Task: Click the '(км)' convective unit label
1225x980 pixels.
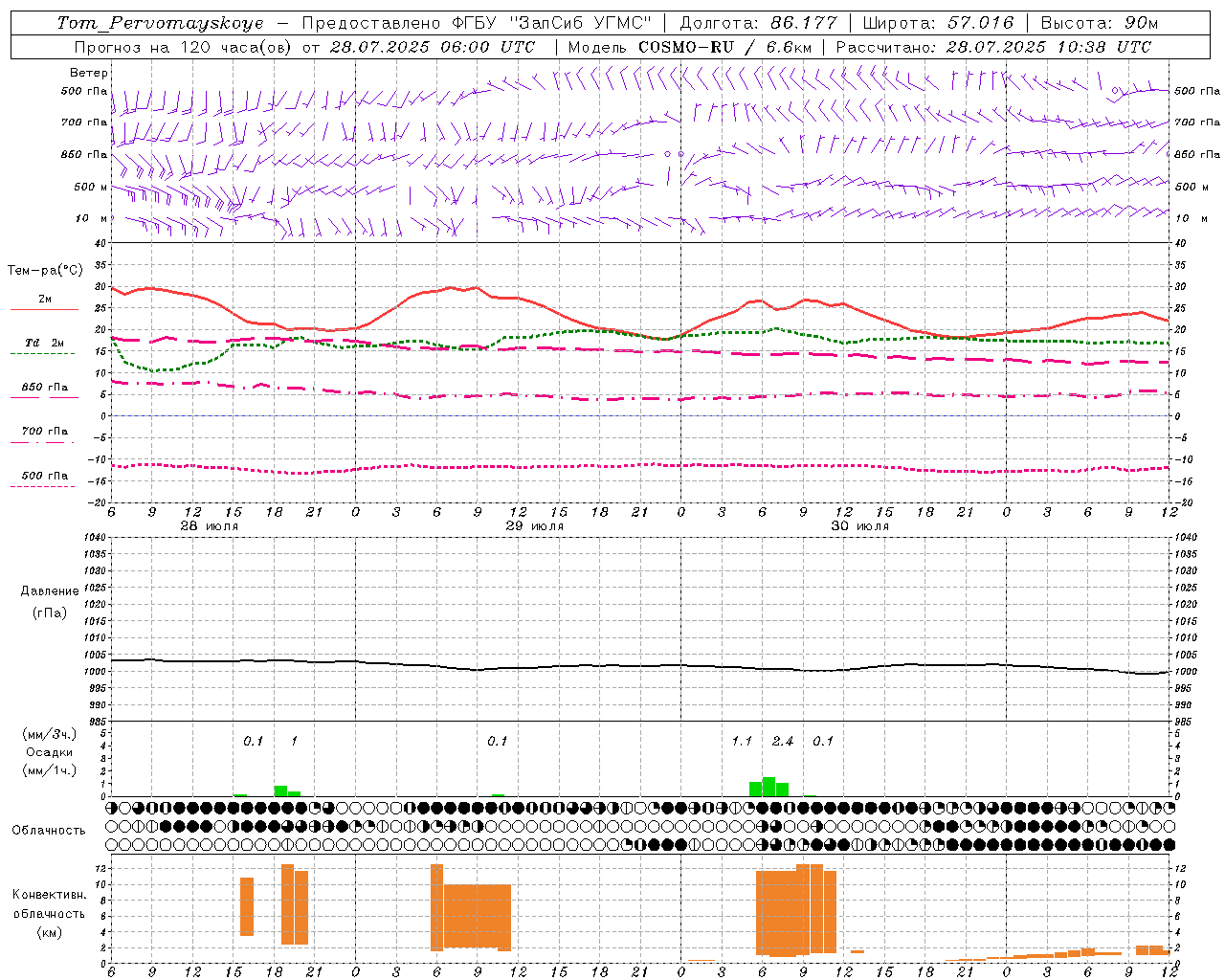Action: click(50, 932)
